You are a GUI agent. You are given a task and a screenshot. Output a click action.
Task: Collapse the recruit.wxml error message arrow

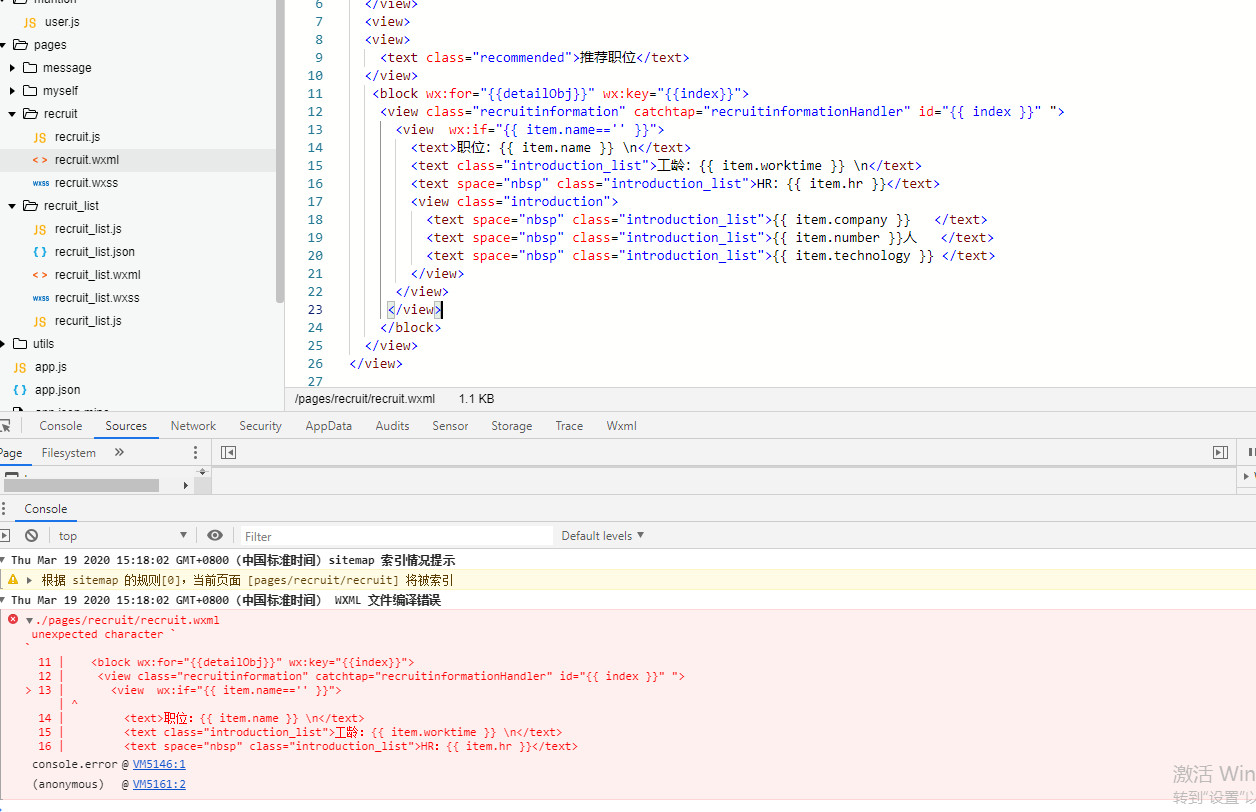[x=30, y=621]
